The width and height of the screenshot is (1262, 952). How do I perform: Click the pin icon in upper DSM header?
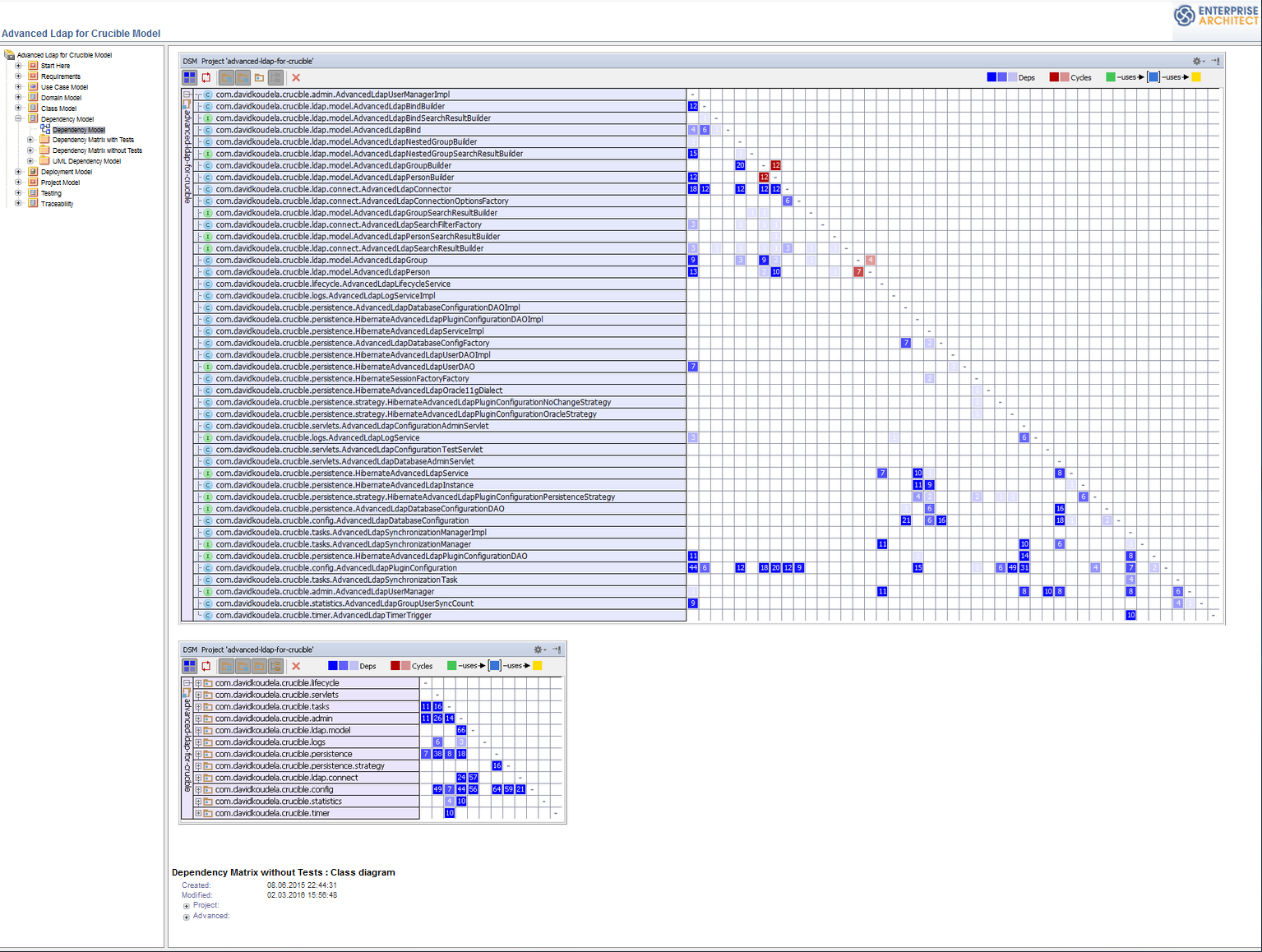(1215, 61)
